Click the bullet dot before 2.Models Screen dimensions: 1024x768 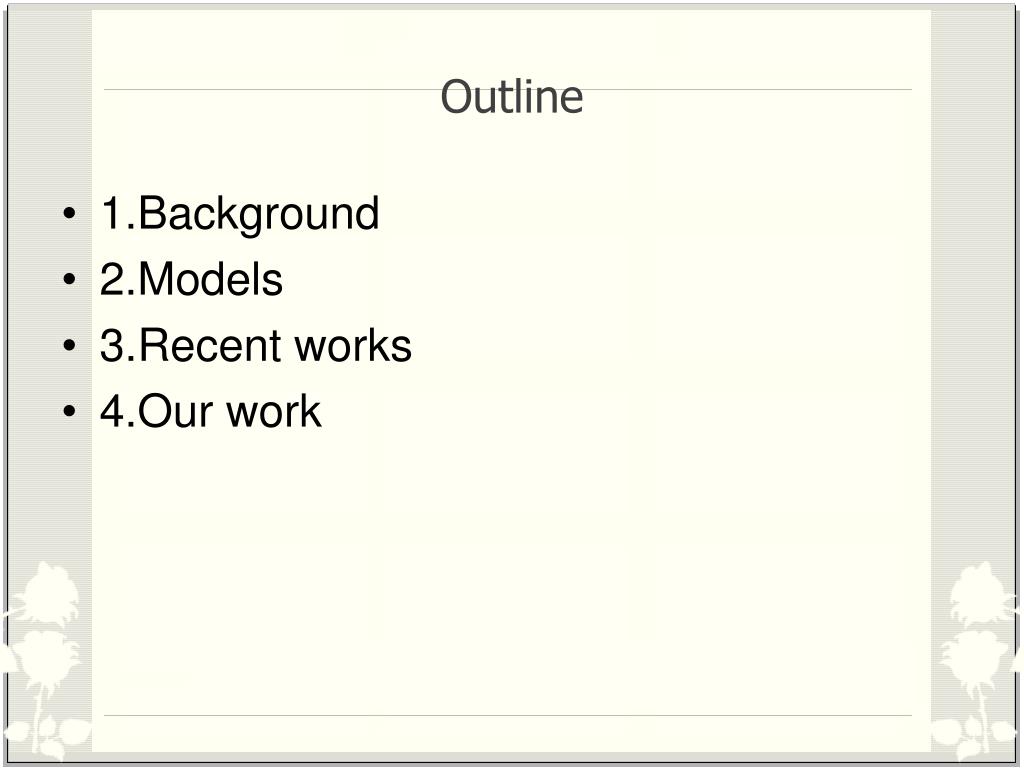coord(70,280)
